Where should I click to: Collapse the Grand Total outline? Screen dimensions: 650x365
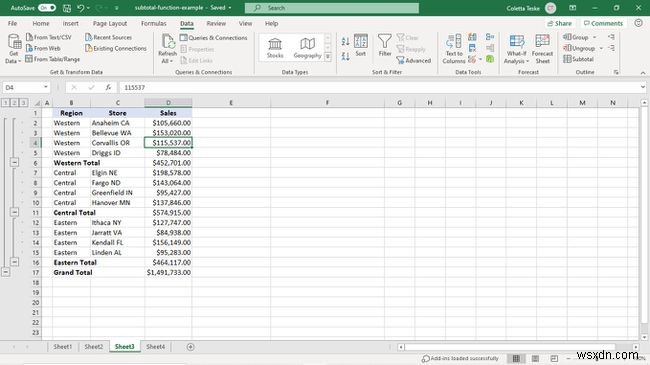(x=5, y=272)
